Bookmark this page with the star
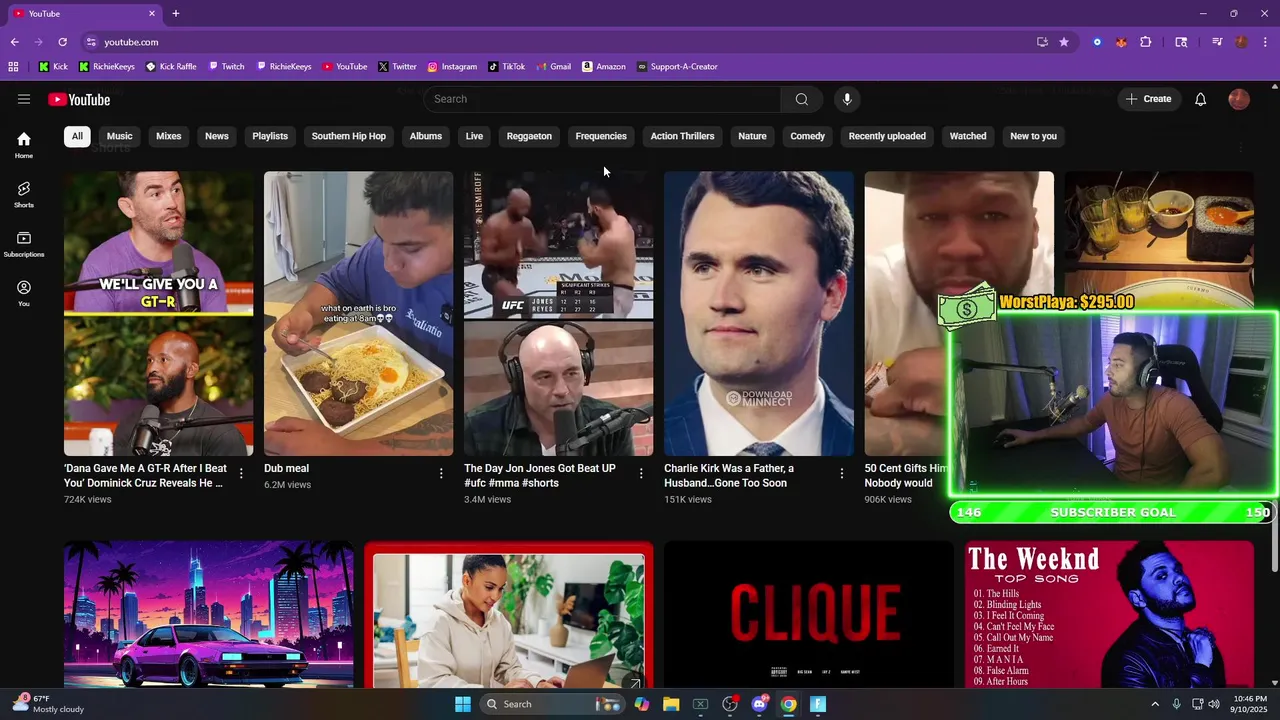This screenshot has width=1280, height=720. pos(1064,42)
